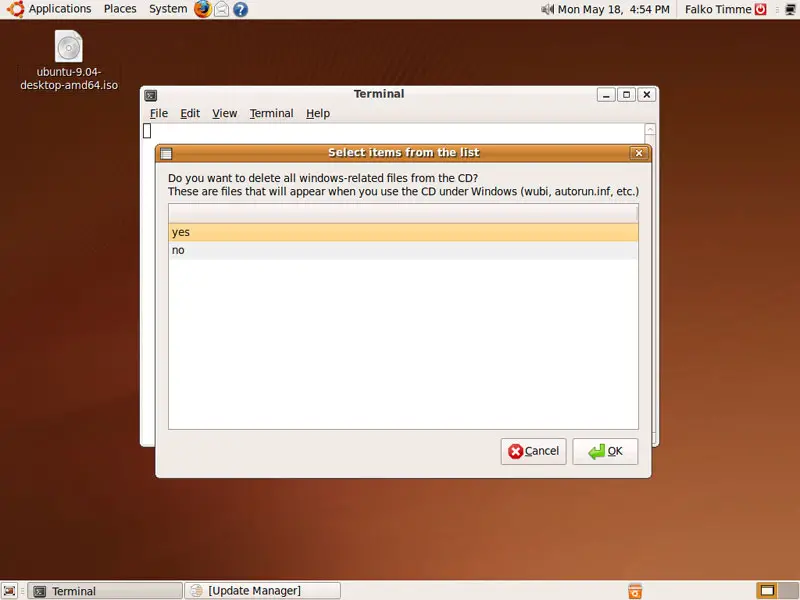The height and width of the screenshot is (600, 800).
Task: Open the Terminal View menu
Action: [224, 113]
